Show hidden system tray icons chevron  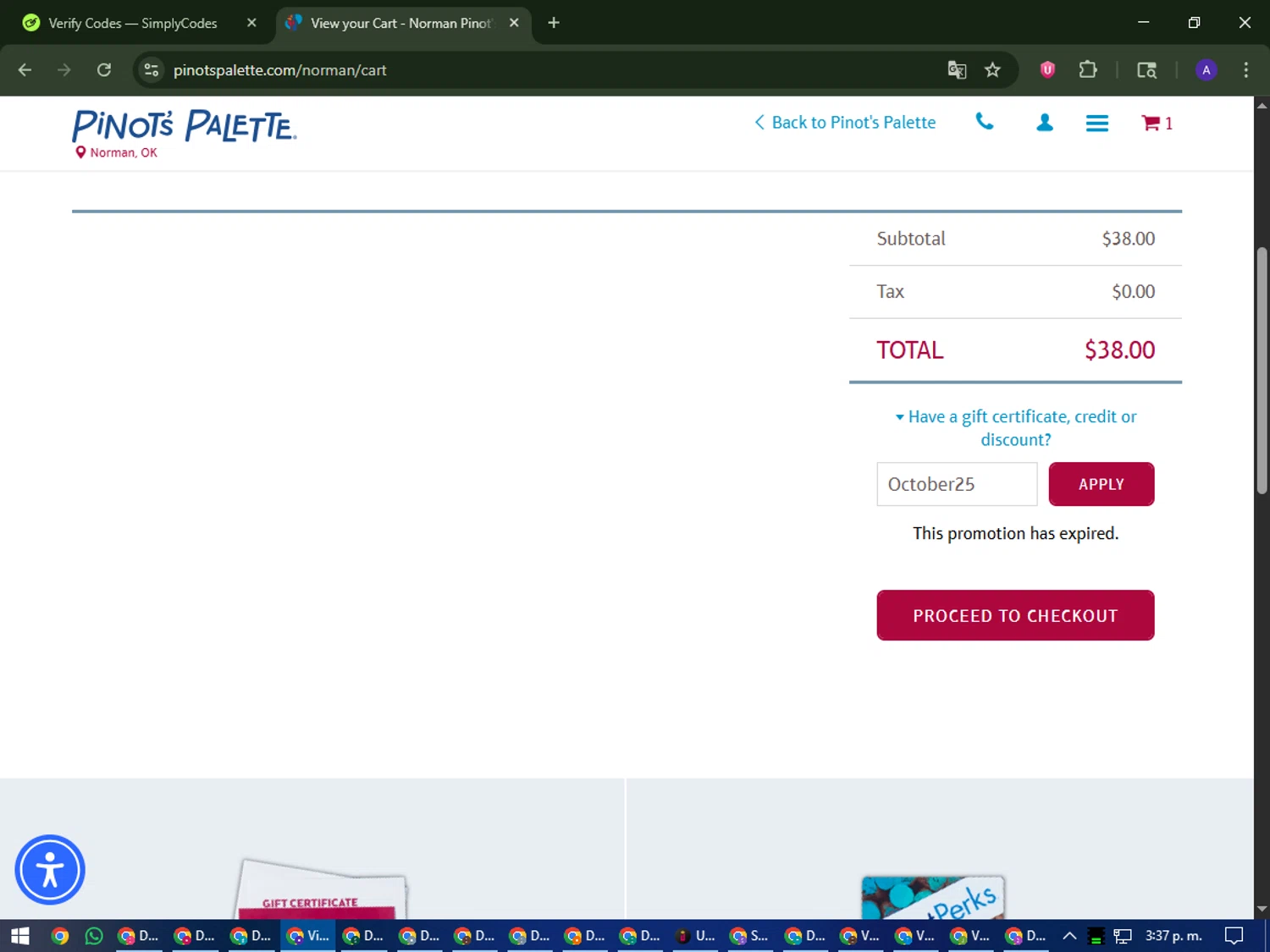pos(1069,936)
